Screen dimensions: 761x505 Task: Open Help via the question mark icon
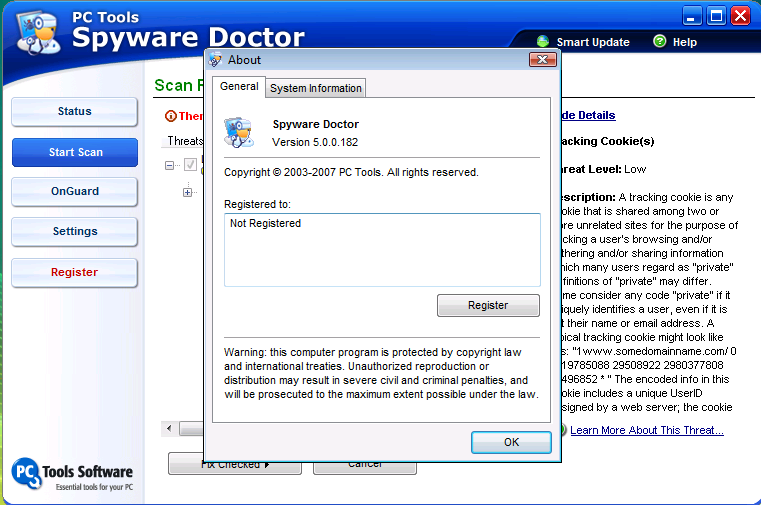[660, 42]
